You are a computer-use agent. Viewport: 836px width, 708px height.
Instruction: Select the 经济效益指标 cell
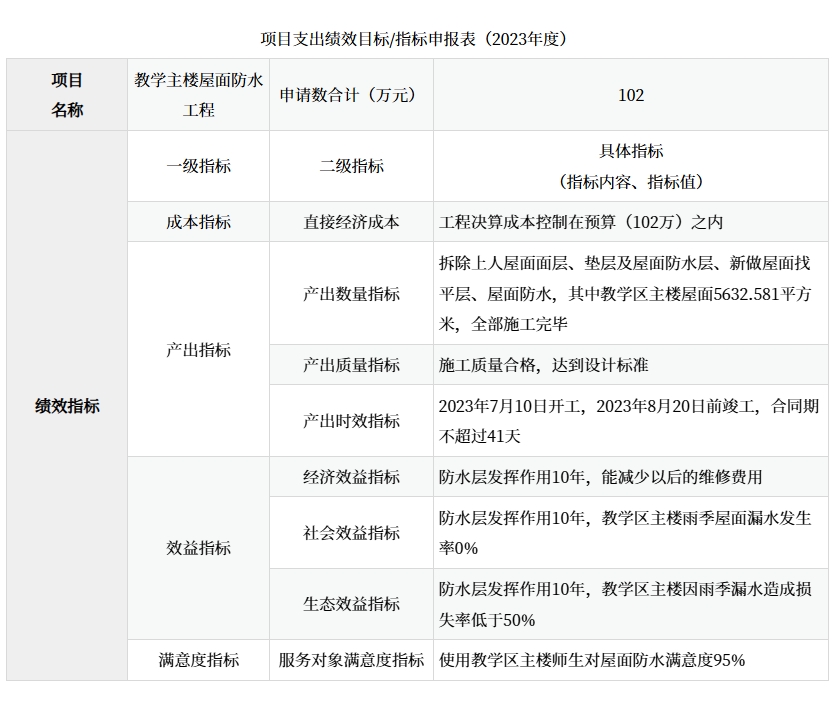point(351,477)
